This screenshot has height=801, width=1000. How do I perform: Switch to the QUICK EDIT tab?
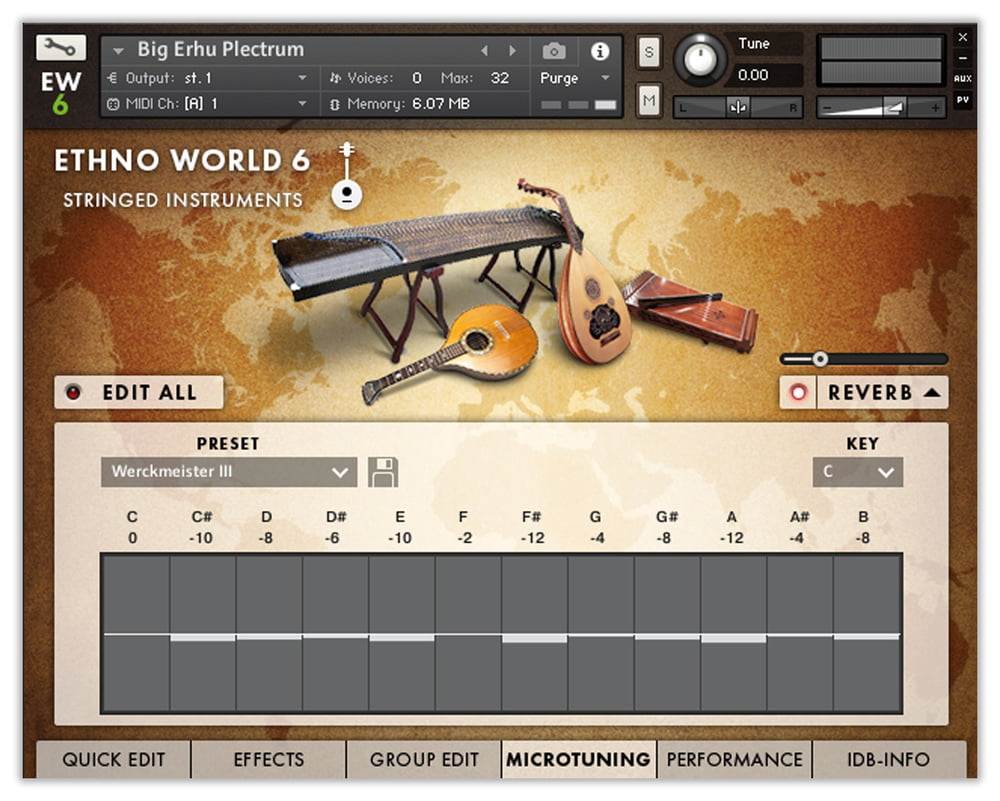click(114, 760)
